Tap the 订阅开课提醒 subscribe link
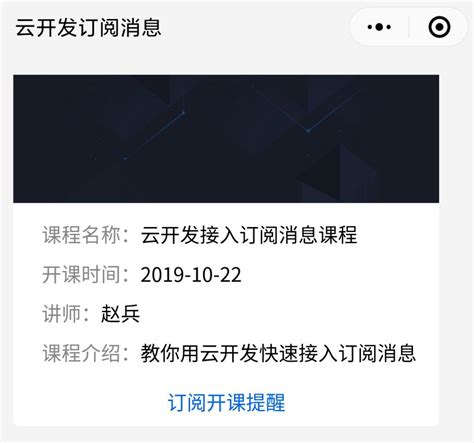474x443 pixels. (x=226, y=402)
